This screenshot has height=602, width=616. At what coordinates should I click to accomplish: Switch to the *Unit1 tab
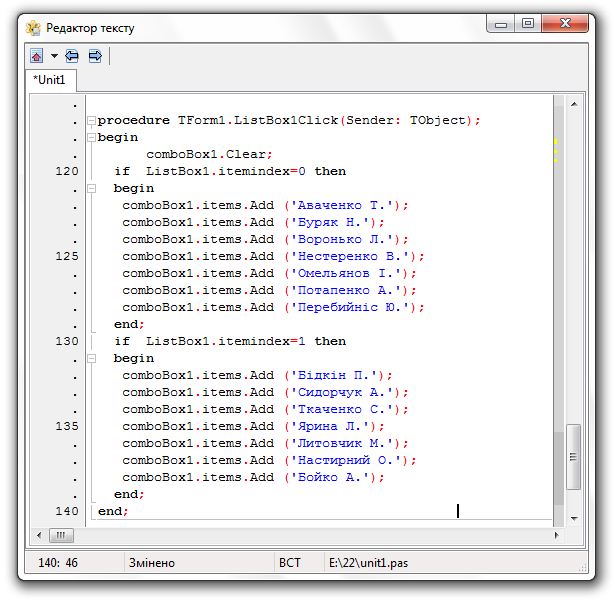[x=50, y=80]
